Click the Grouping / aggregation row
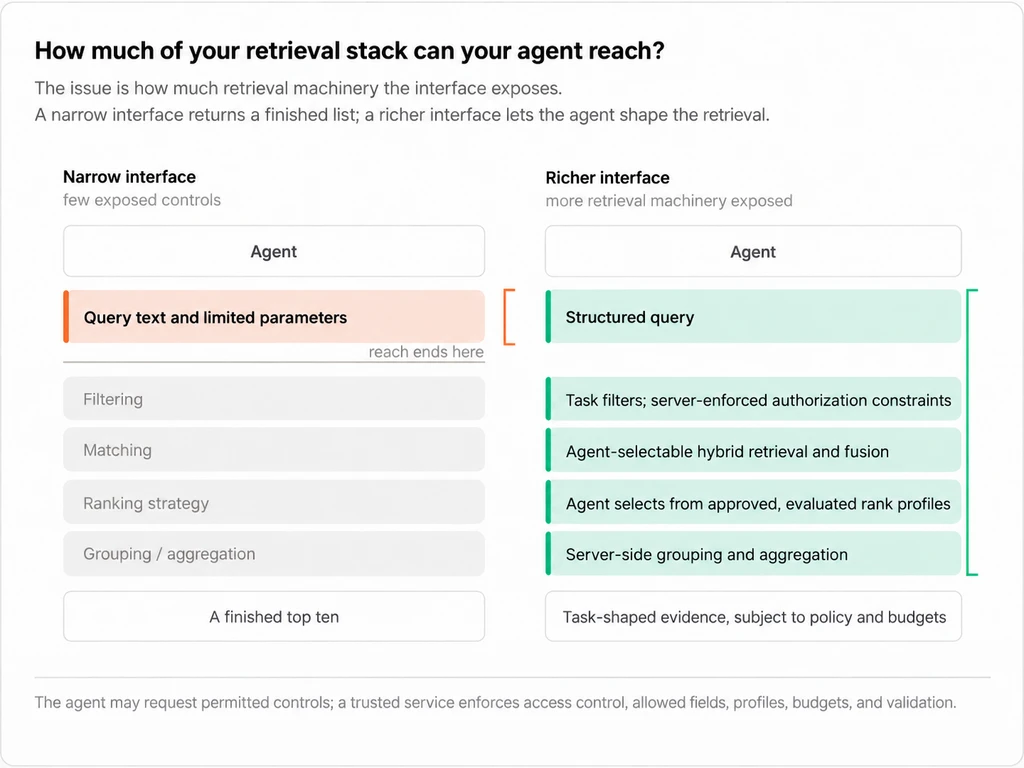 click(274, 554)
